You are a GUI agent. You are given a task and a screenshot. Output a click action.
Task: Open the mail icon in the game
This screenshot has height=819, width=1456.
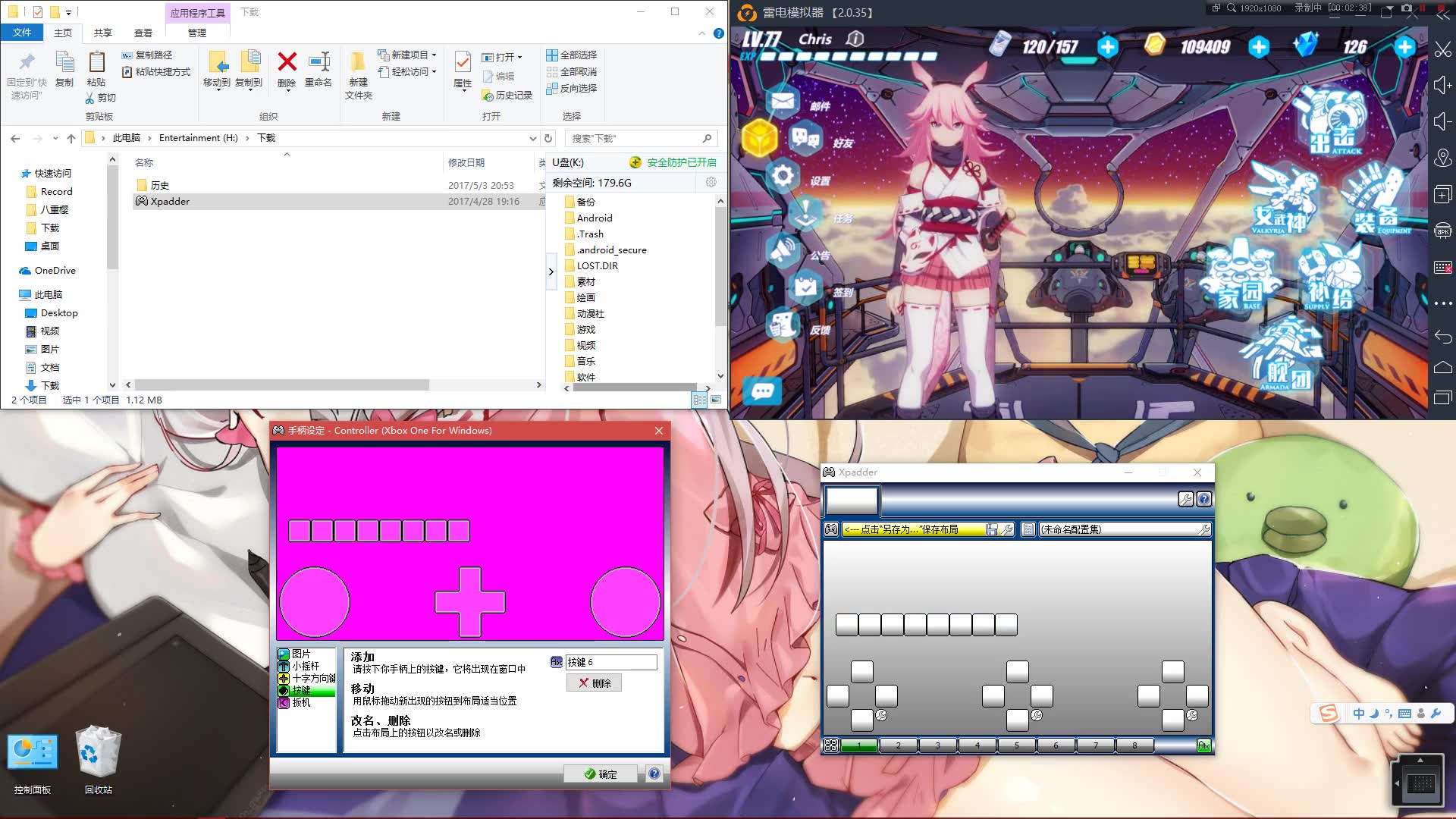[783, 102]
